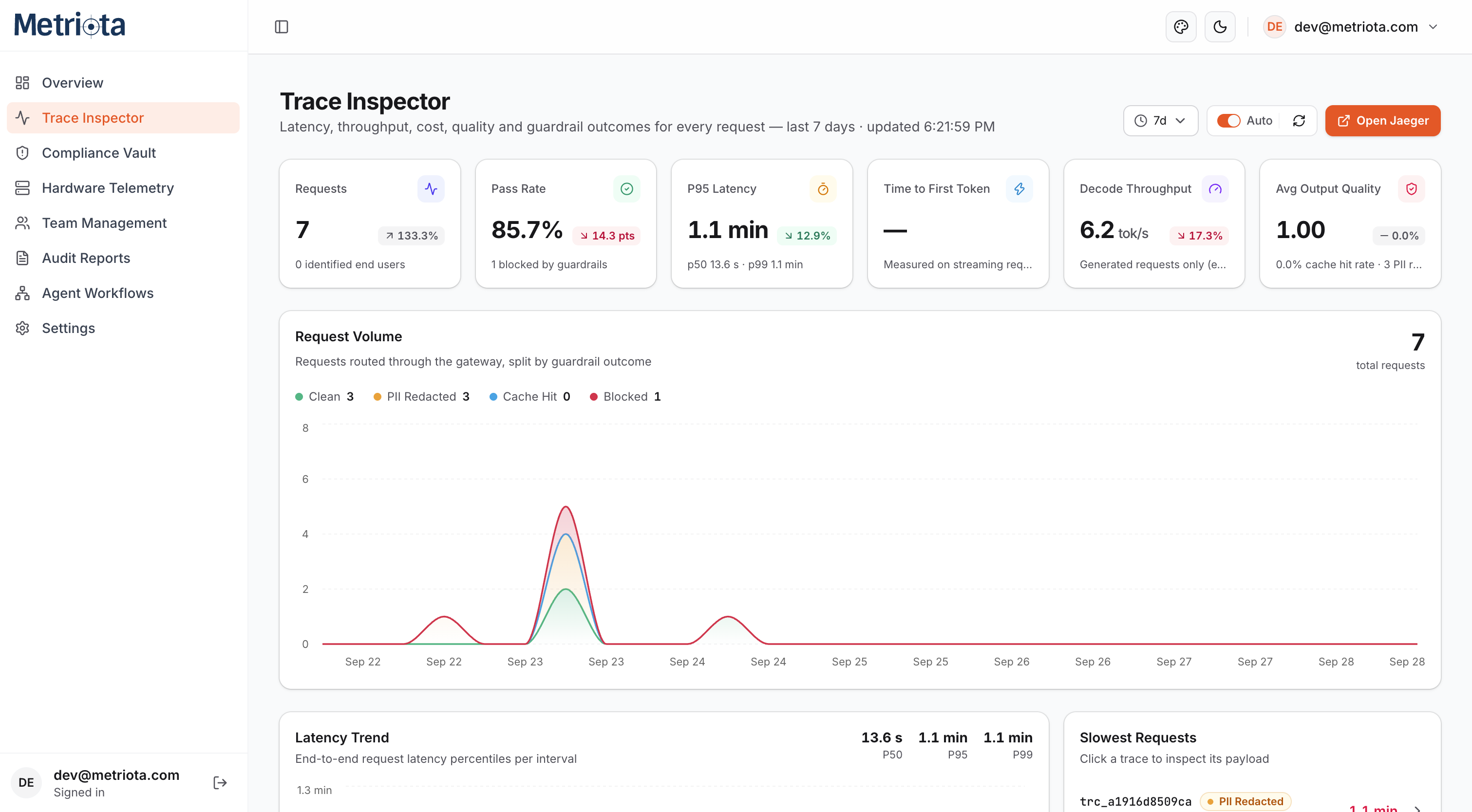Switch to dark mode moon icon

pos(1219,27)
